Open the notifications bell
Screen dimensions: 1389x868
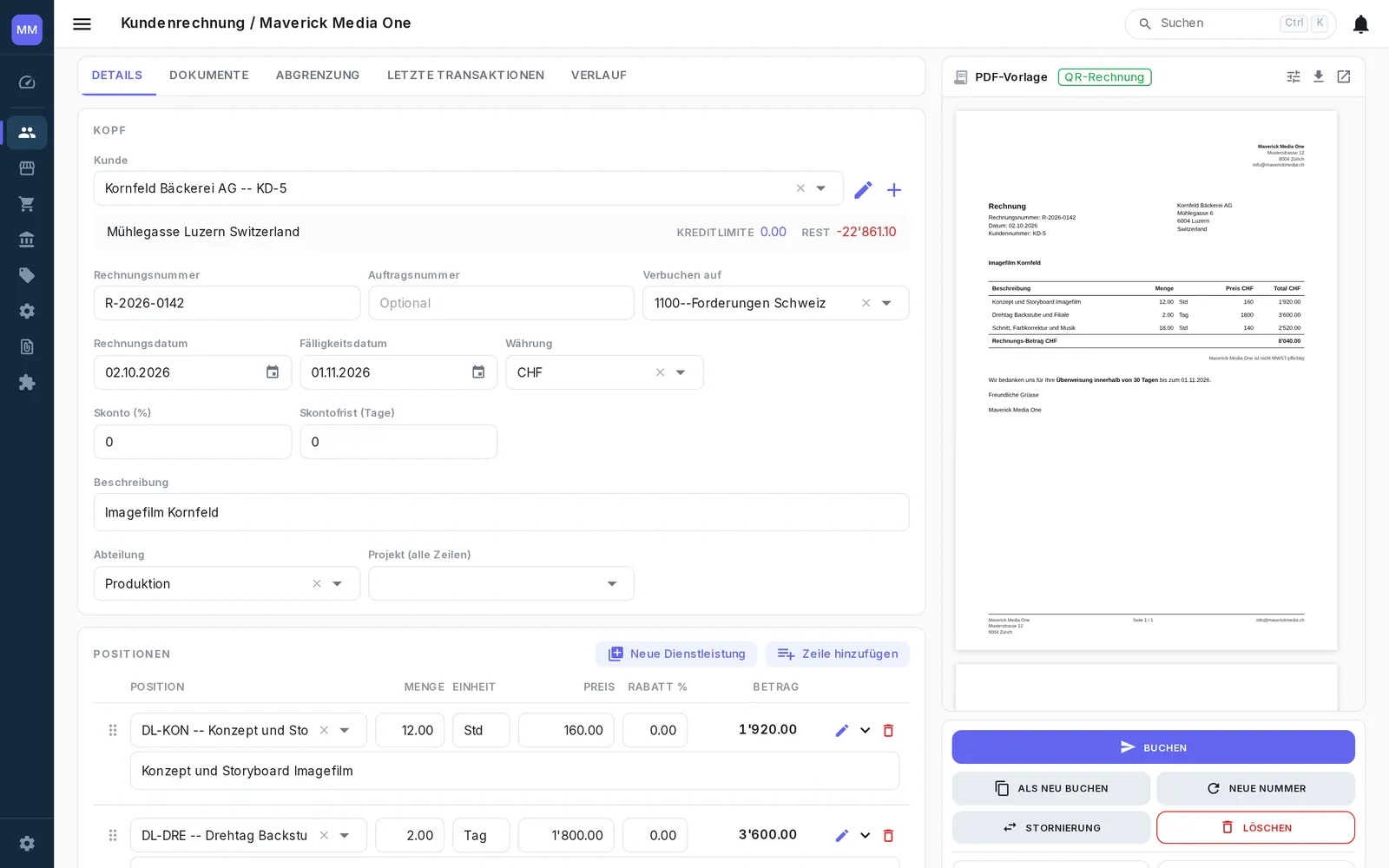[x=1361, y=24]
